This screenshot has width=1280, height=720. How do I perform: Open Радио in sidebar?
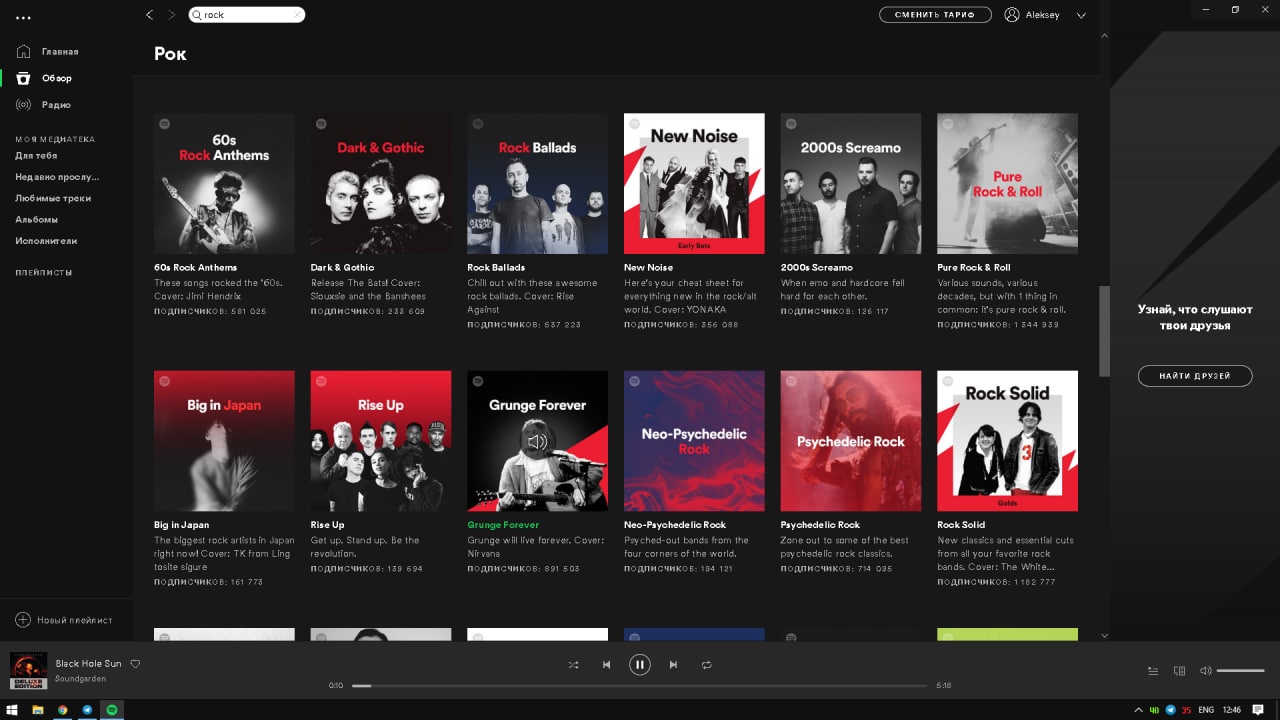(56, 105)
